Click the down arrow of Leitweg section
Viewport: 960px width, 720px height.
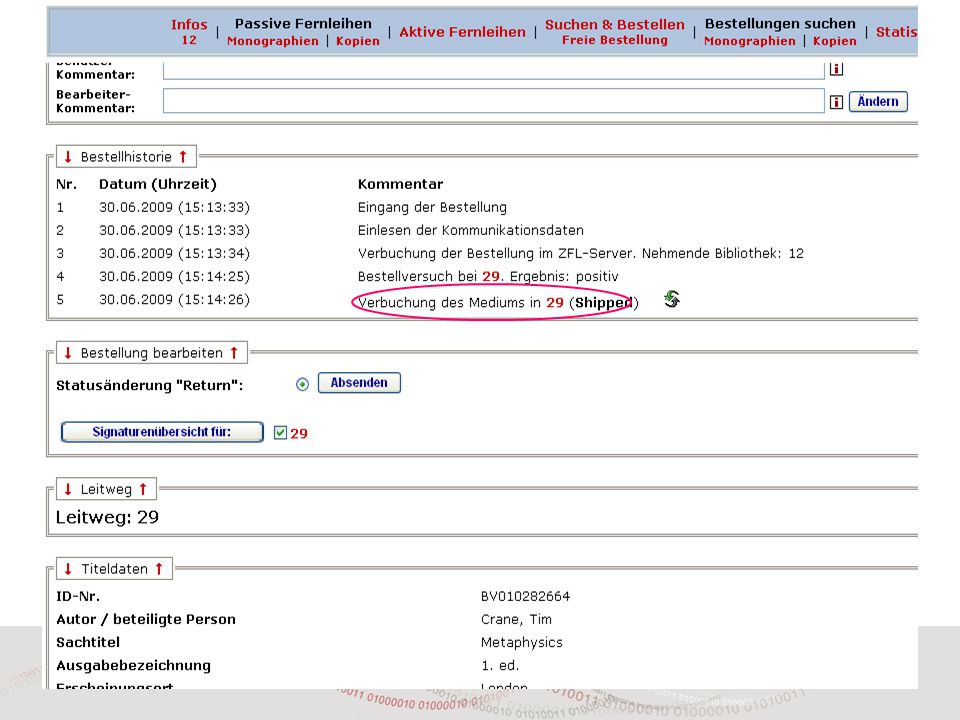pyautogui.click(x=68, y=489)
